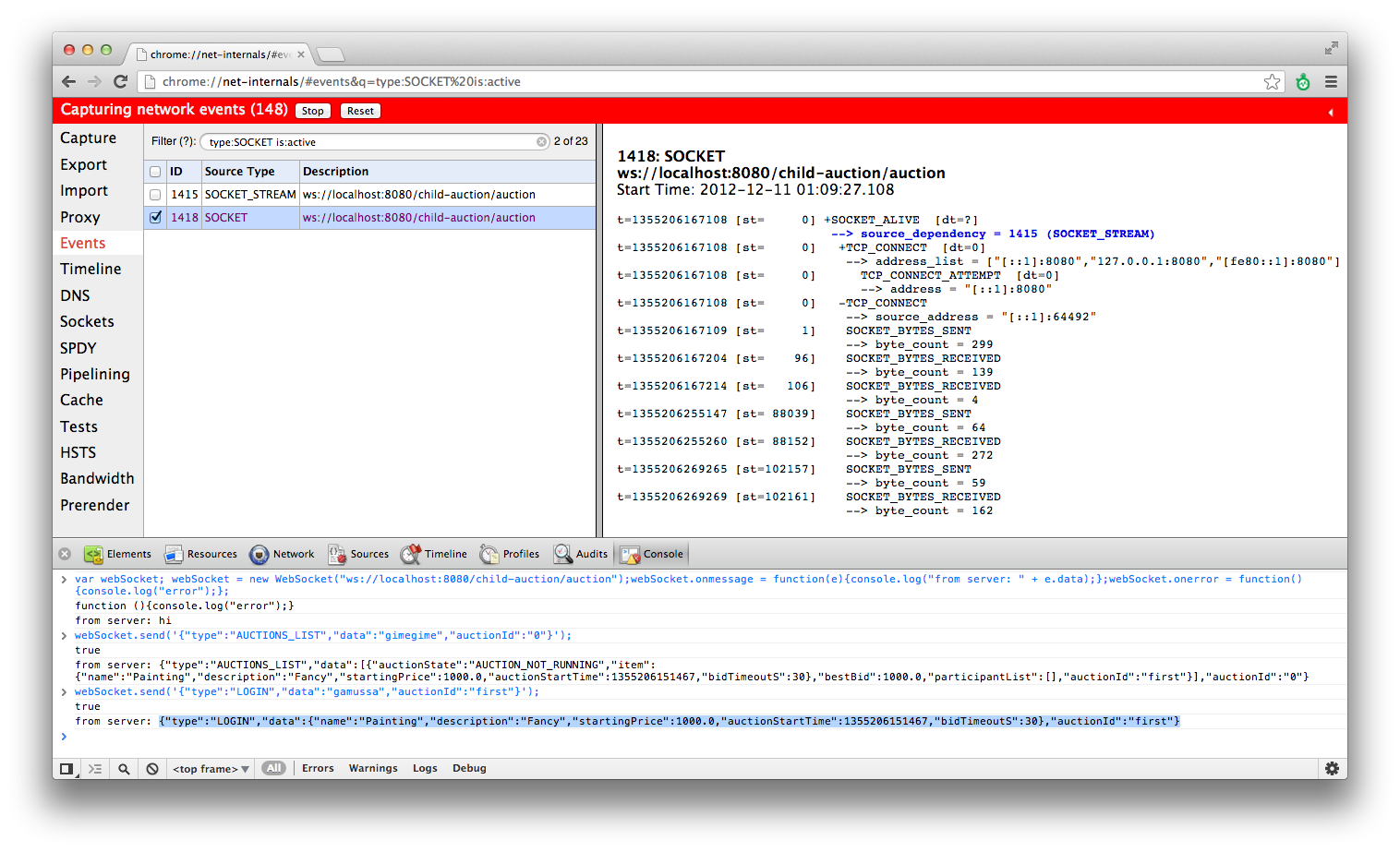The image size is (1400, 852).
Task: Click the console search magnifier icon
Action: click(x=124, y=769)
